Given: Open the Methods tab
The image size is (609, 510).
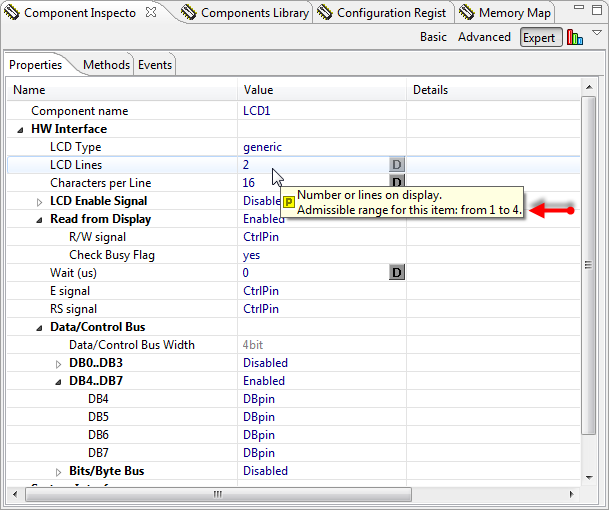Looking at the screenshot, I should [106, 65].
